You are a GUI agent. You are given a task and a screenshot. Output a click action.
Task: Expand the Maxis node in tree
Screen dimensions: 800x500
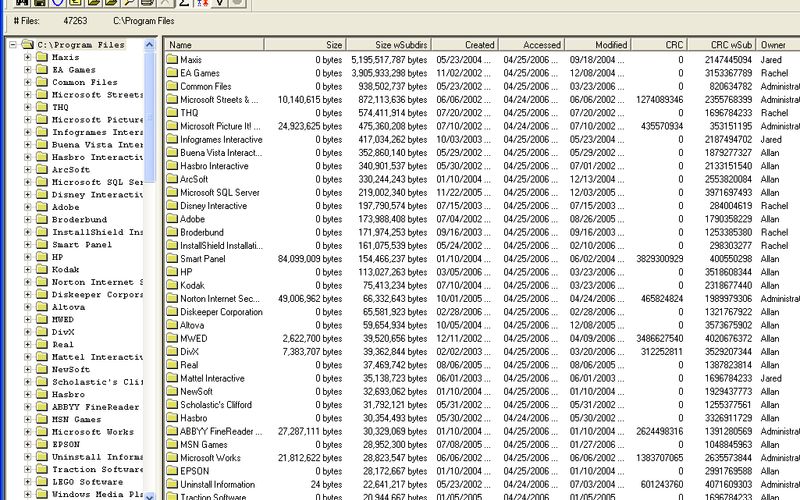point(28,57)
